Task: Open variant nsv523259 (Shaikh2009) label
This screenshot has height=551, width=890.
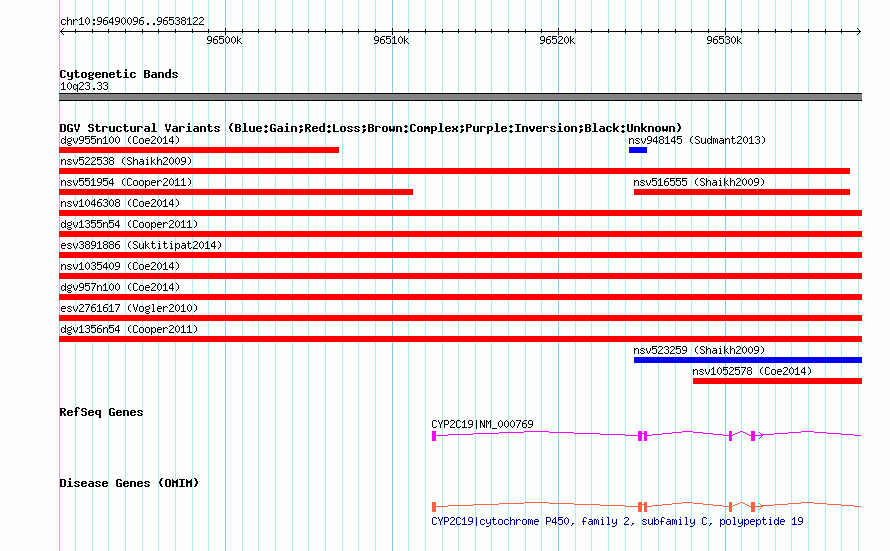Action: [699, 350]
